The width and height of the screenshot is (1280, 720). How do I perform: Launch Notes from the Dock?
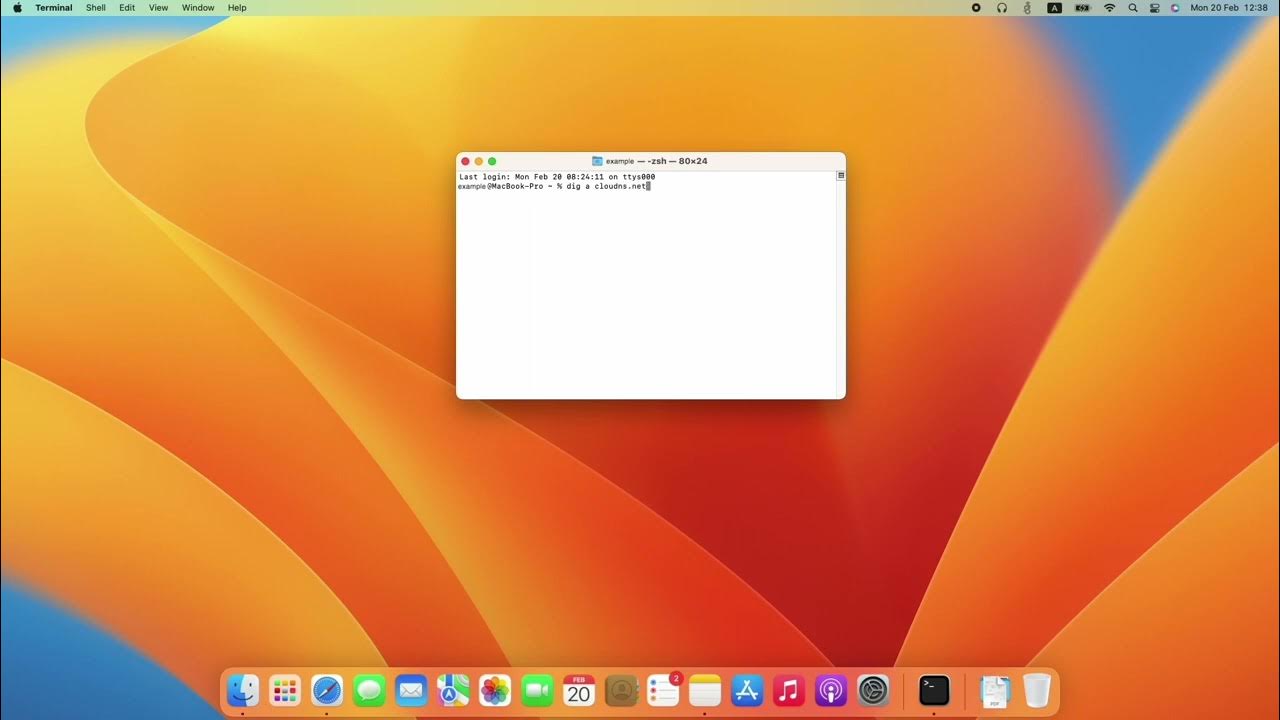(705, 690)
